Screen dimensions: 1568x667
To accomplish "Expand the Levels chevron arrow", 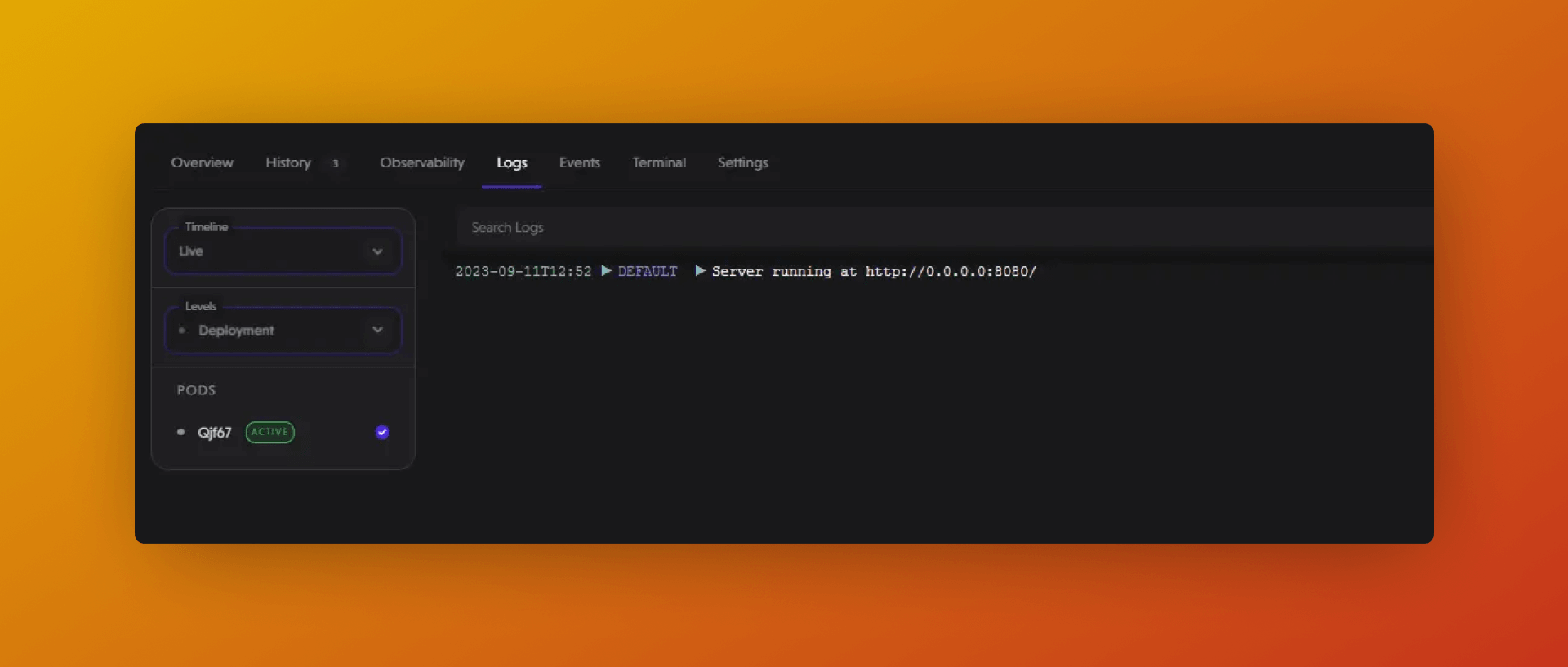I will (377, 330).
